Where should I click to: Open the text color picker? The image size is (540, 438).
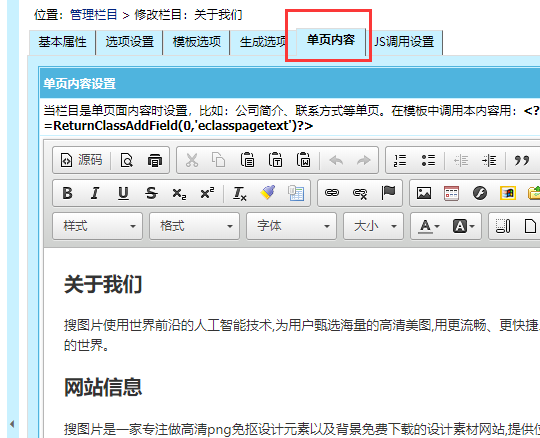pyautogui.click(x=429, y=226)
